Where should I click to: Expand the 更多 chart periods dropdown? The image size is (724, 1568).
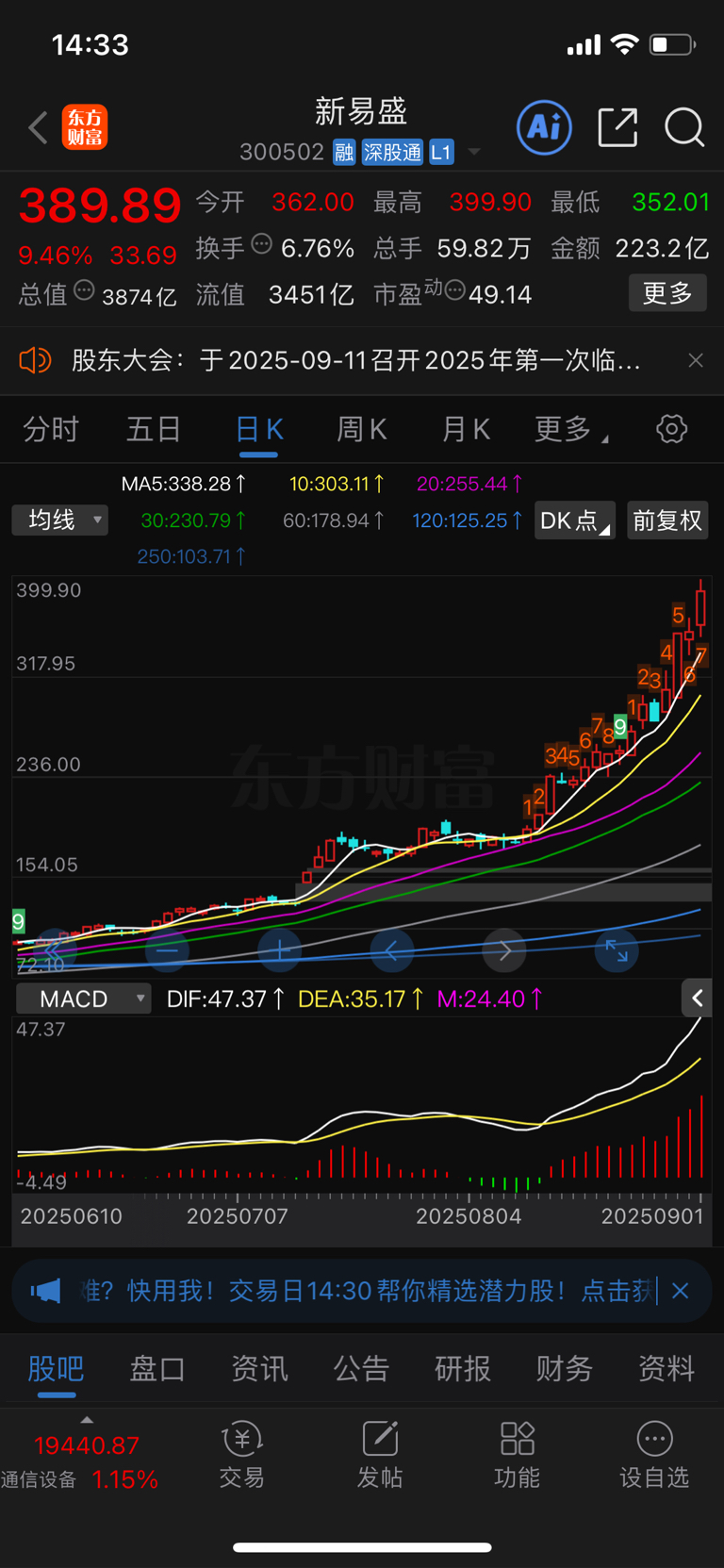pos(571,430)
